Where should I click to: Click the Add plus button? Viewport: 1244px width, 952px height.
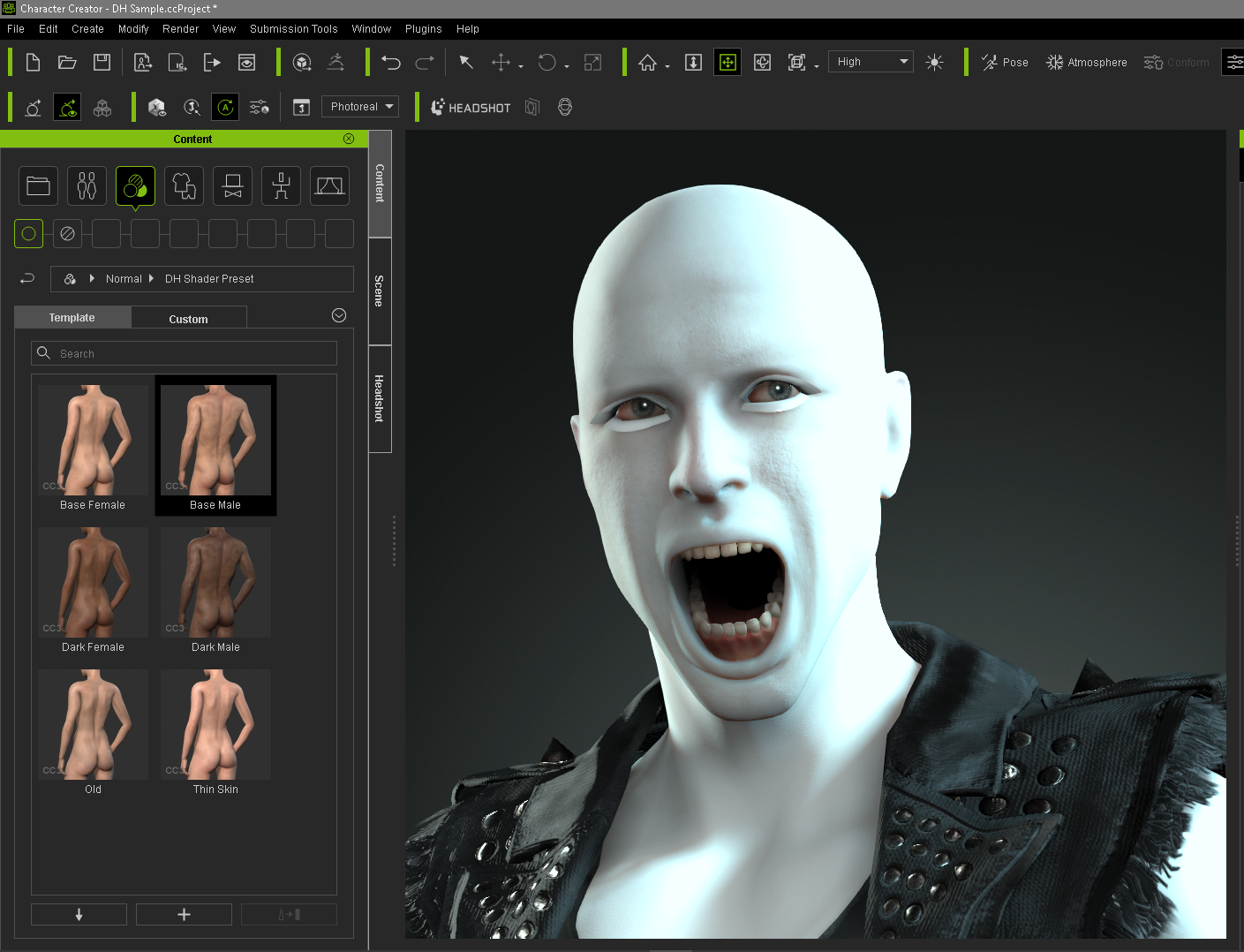[184, 914]
